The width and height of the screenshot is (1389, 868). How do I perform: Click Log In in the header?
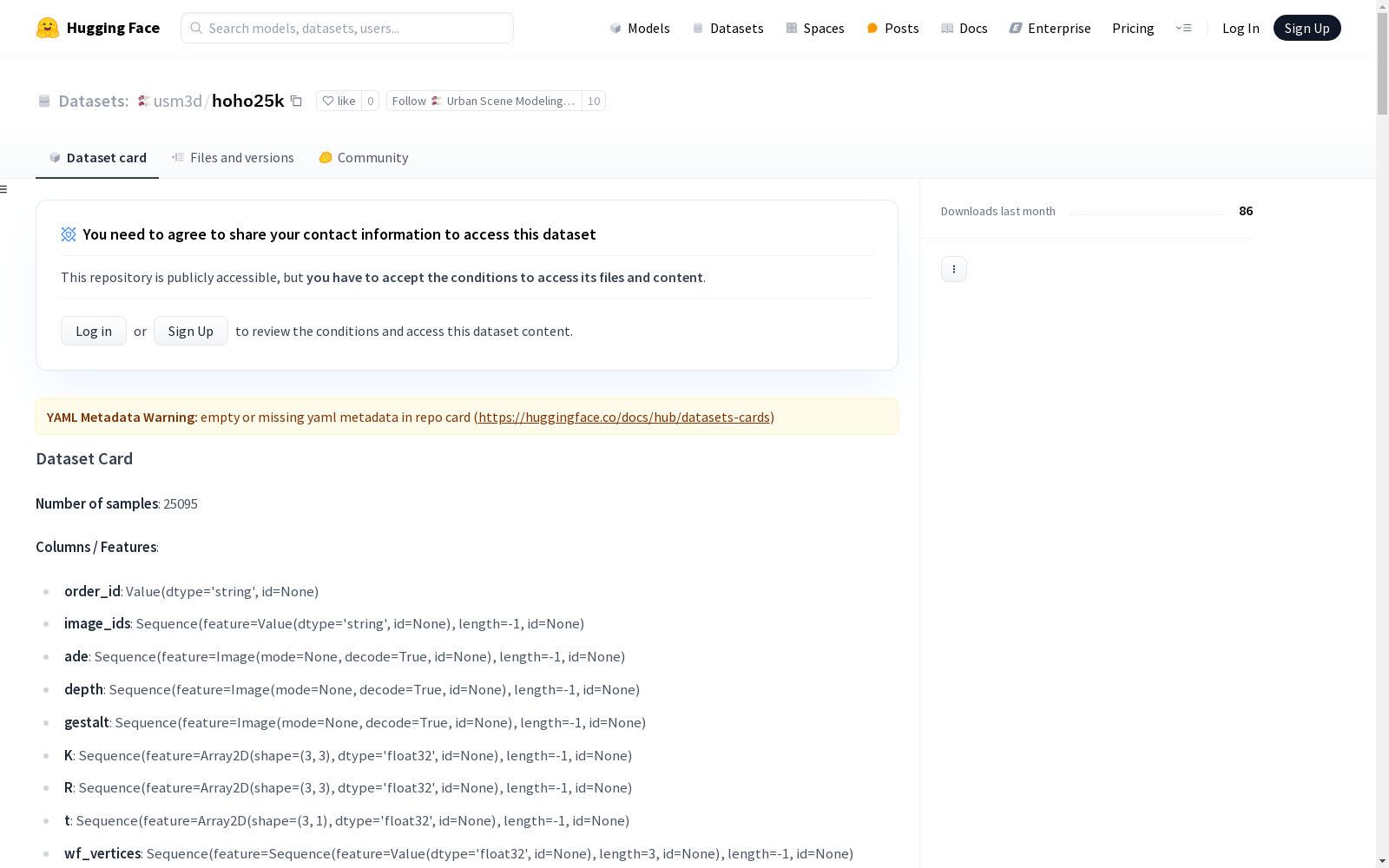click(x=1241, y=28)
